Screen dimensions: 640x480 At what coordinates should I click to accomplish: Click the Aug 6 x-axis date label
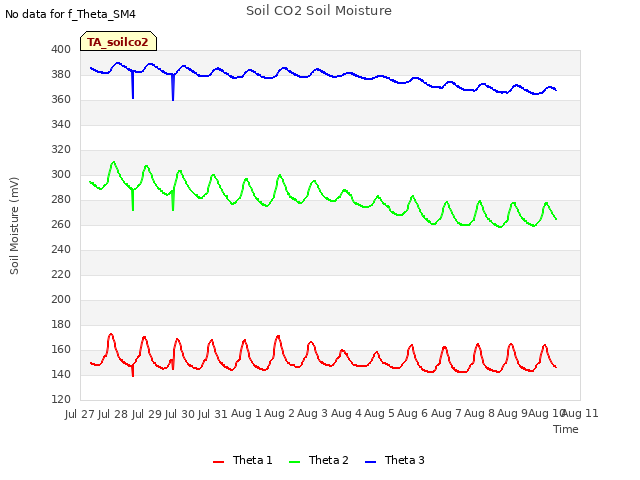tap(413, 414)
